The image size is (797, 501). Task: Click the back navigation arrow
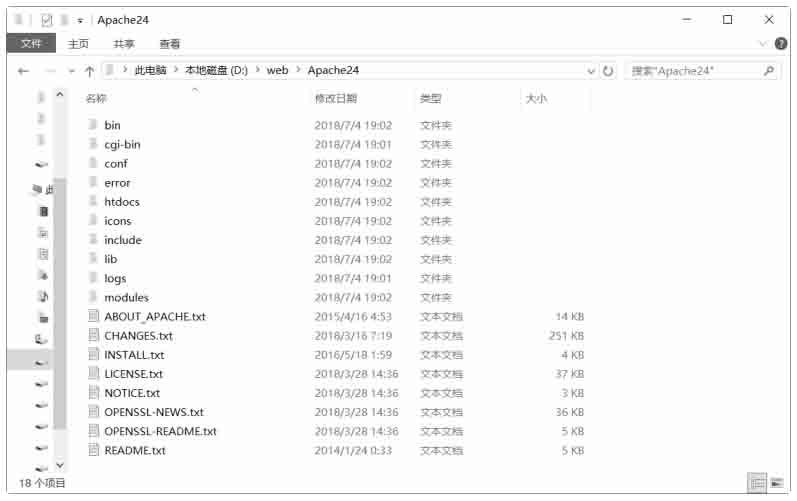pos(23,71)
